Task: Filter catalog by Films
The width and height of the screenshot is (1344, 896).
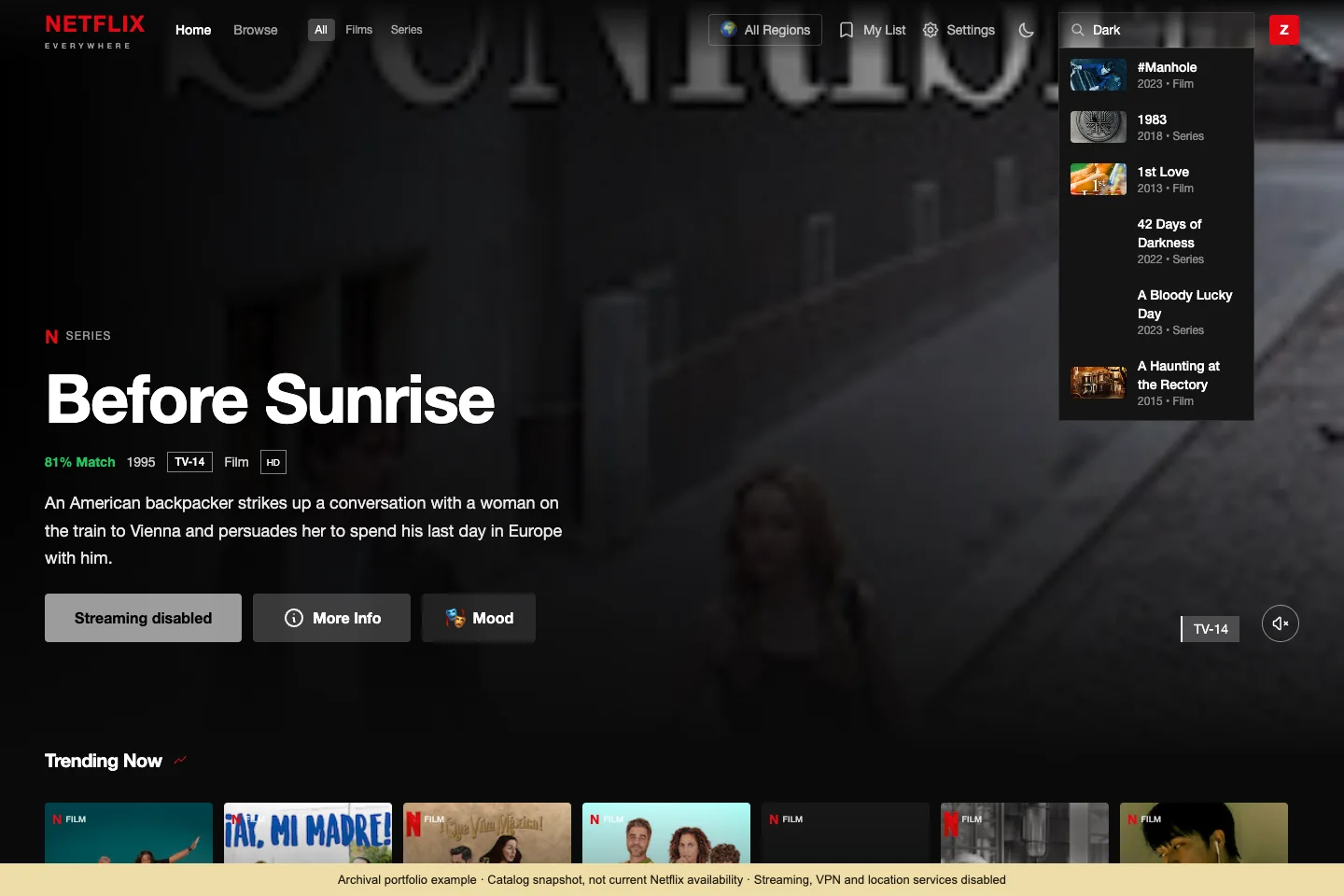Action: click(358, 30)
